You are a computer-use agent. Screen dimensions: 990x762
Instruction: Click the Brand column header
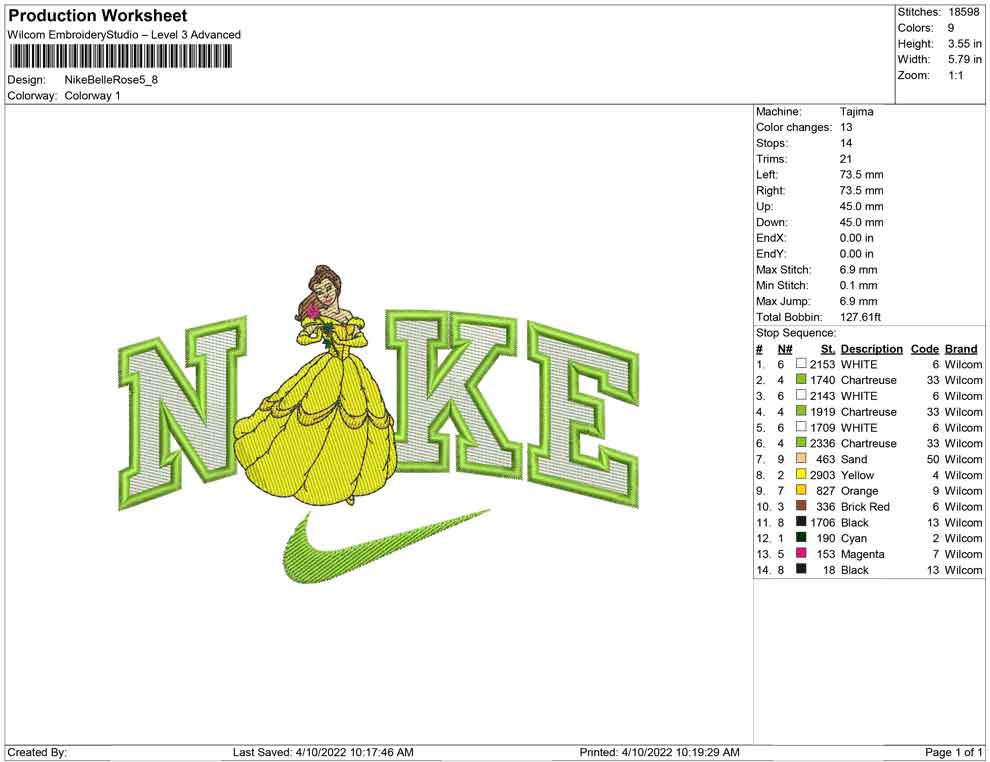point(961,349)
